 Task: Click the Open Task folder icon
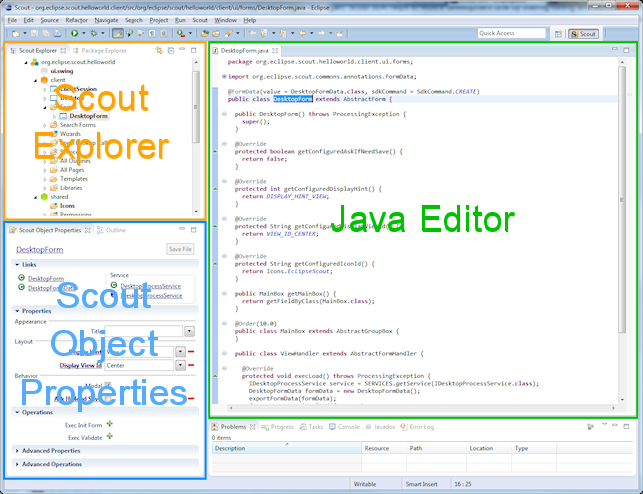point(216,33)
